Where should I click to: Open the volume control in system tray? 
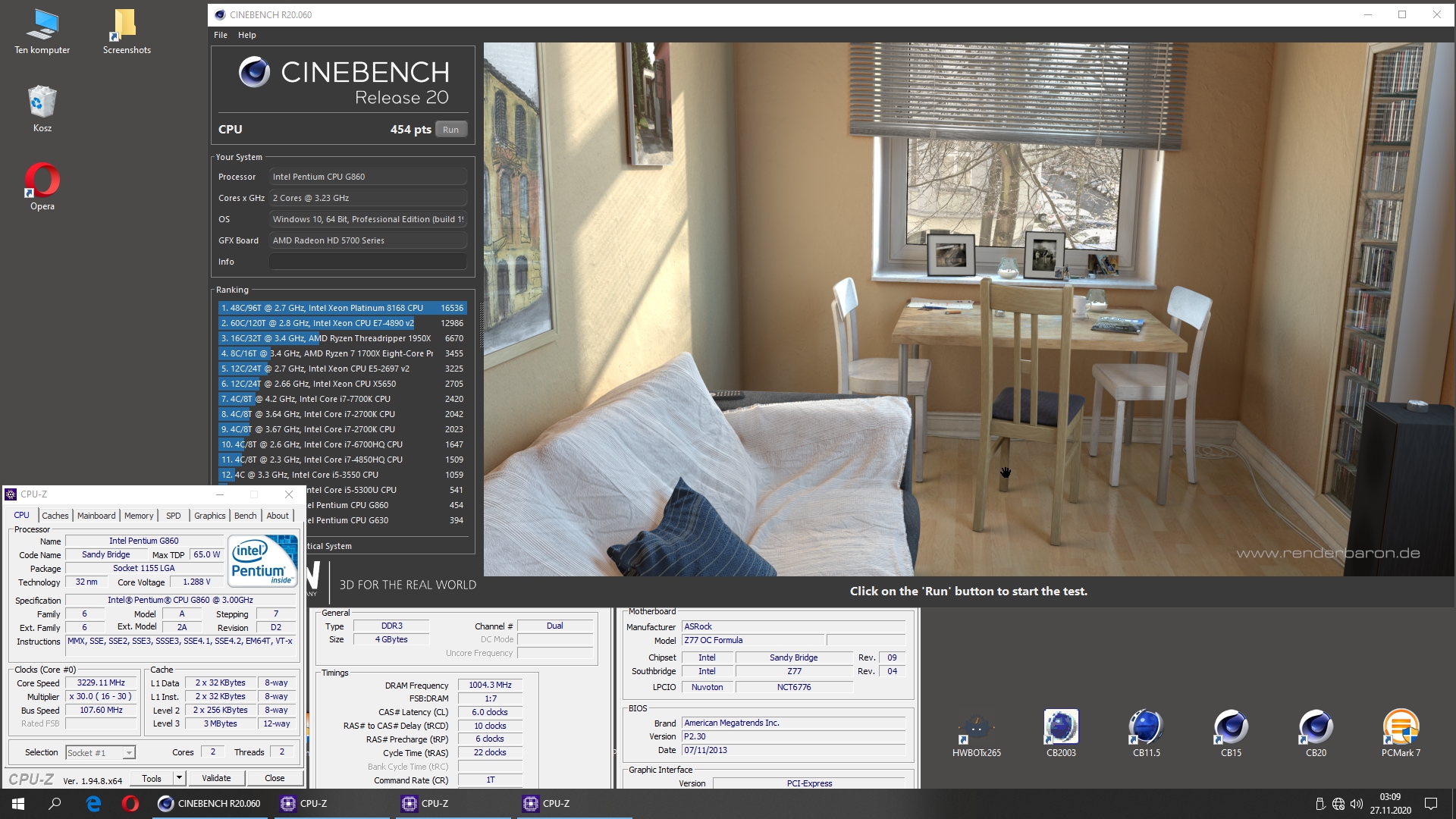pos(1357,804)
